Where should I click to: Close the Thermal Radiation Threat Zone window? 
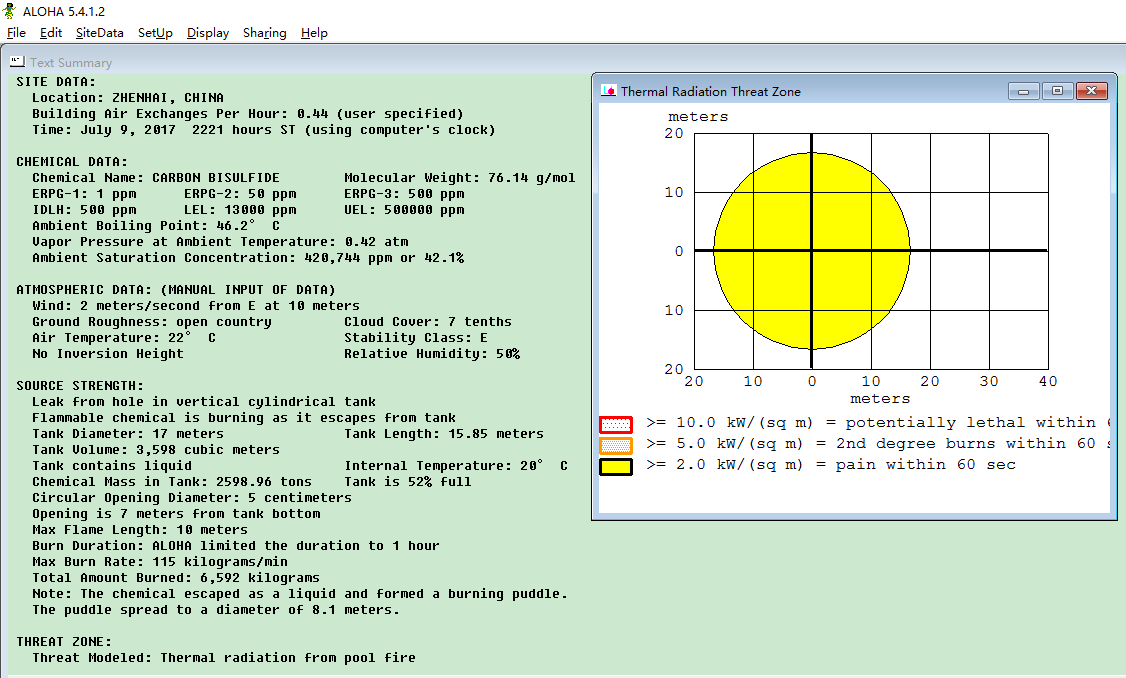[x=1092, y=90]
